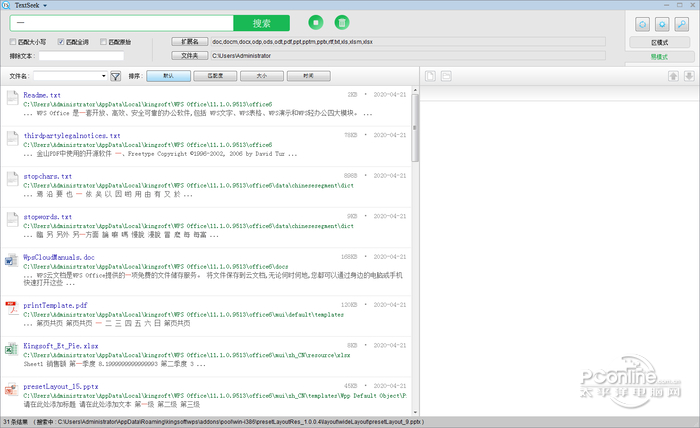700x428 pixels.
Task: Click the funnel filter icon beside file name
Action: (116, 76)
